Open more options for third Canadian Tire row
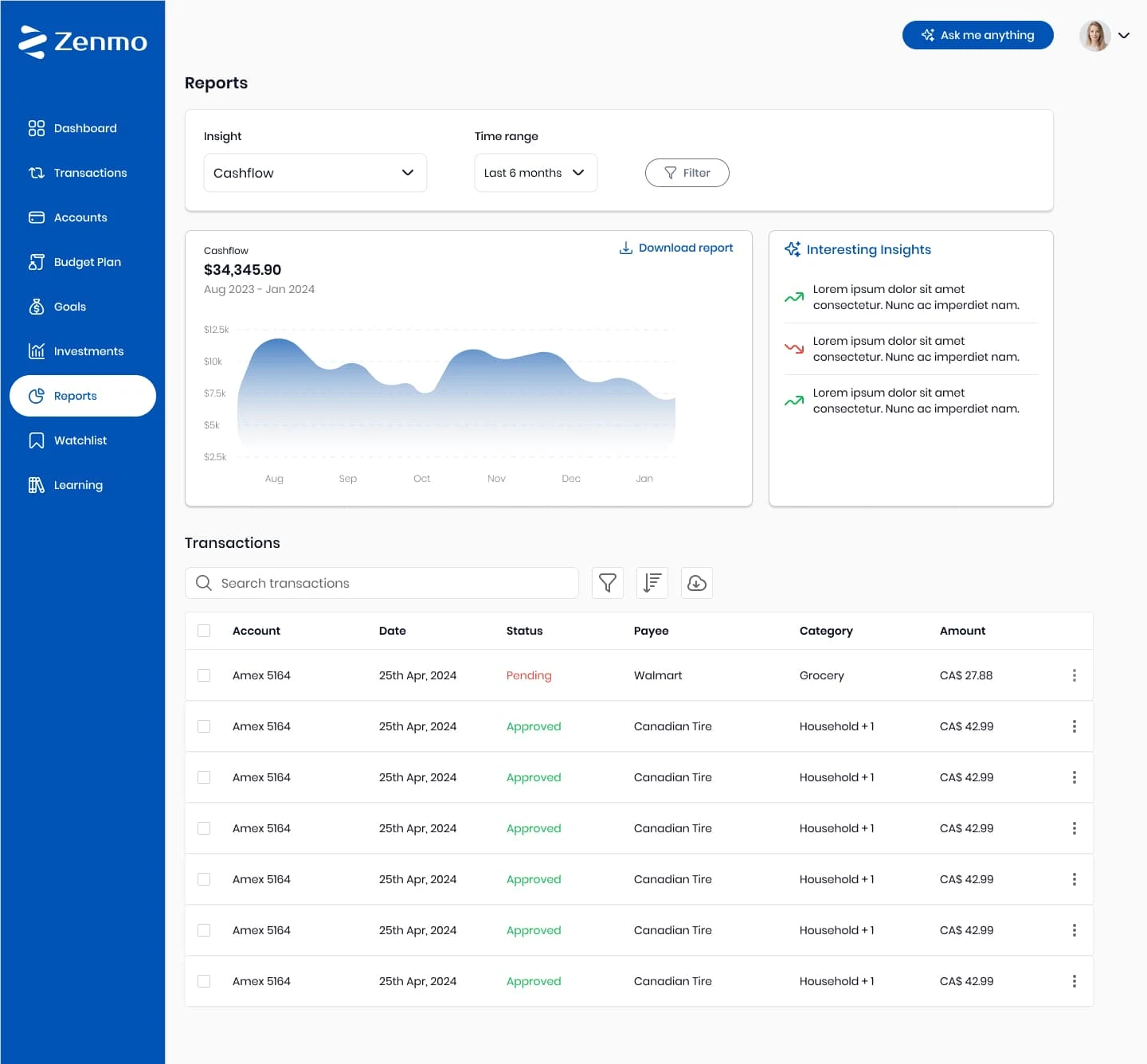This screenshot has width=1147, height=1064. (x=1075, y=828)
